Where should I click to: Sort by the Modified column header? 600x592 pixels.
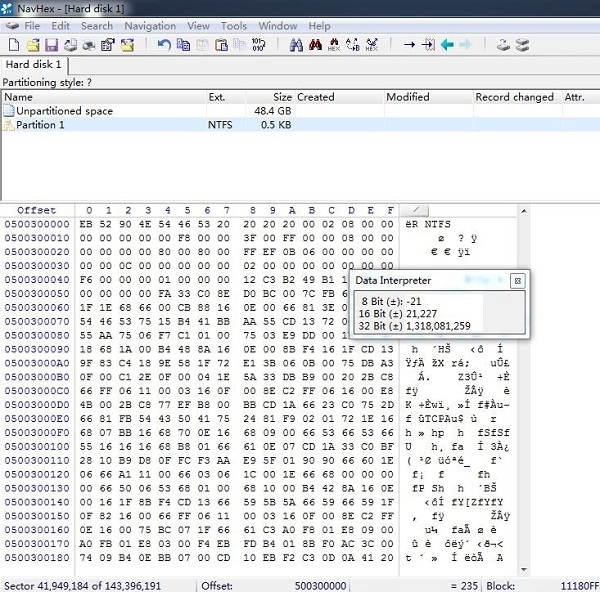[428, 97]
